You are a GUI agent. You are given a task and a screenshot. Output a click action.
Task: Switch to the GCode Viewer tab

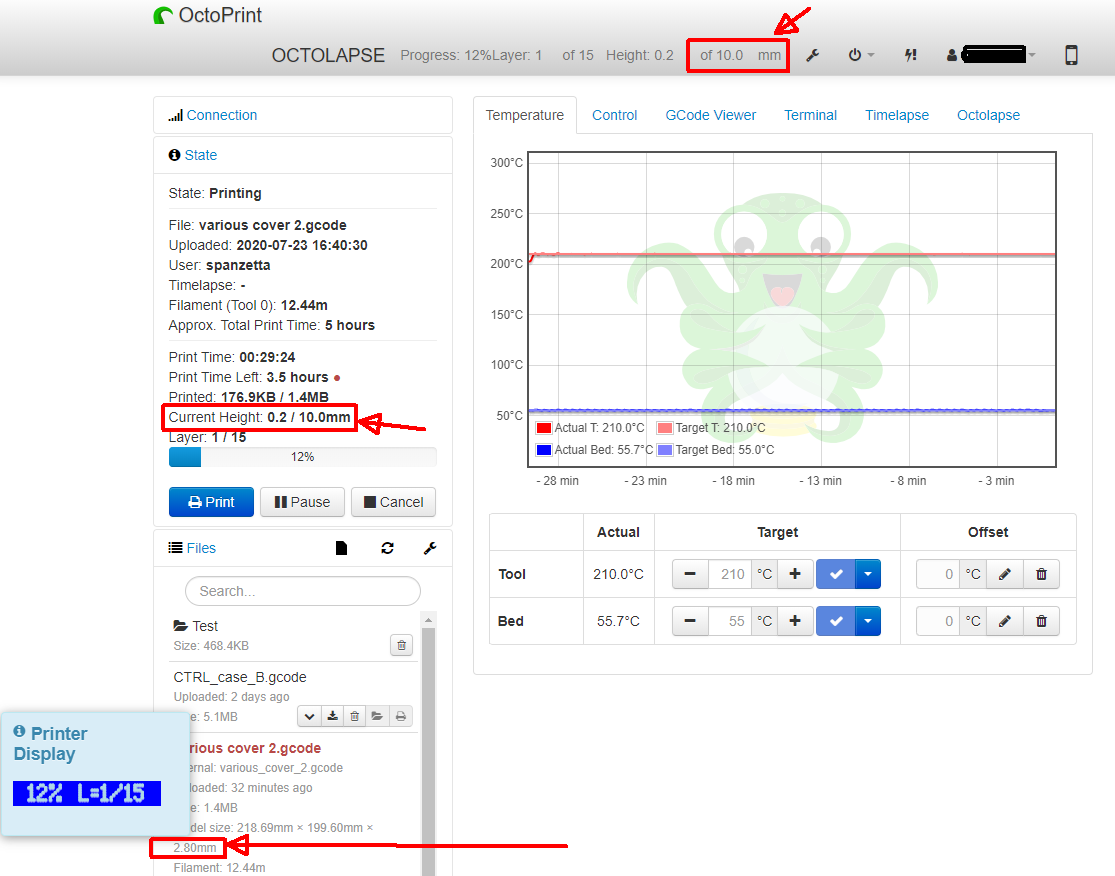coord(710,115)
